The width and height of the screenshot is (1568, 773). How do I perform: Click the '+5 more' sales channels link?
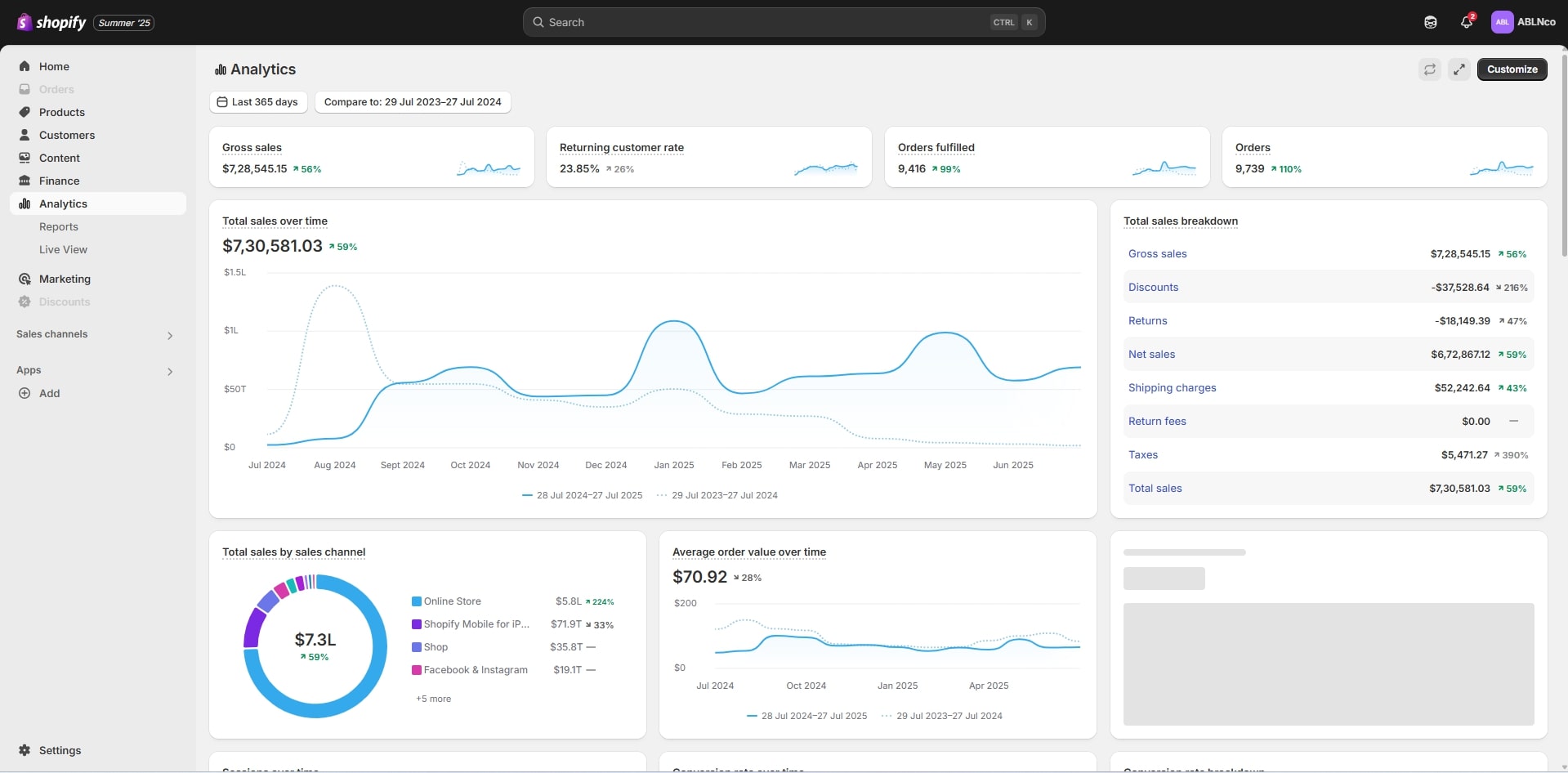pos(433,699)
